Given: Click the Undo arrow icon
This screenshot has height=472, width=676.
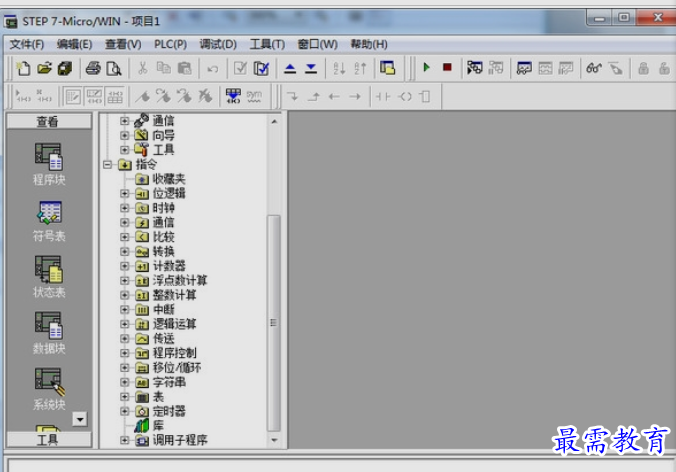Looking at the screenshot, I should 213,69.
